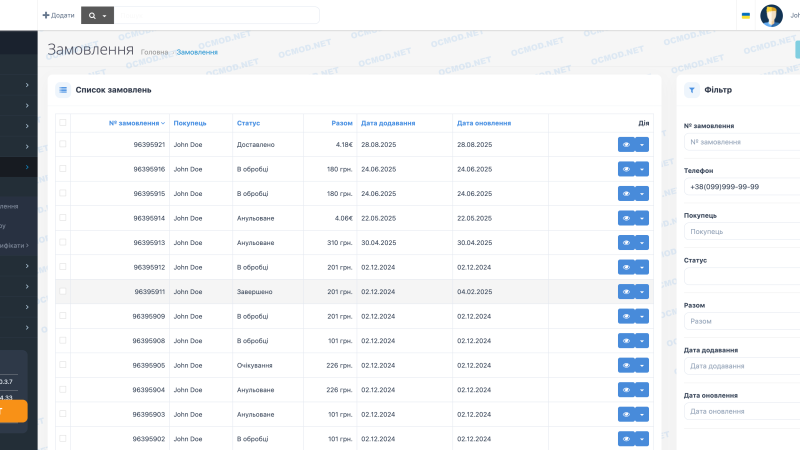Viewport: 800px width, 450px height.
Task: View order 96395908 with eye icon
Action: (626, 341)
